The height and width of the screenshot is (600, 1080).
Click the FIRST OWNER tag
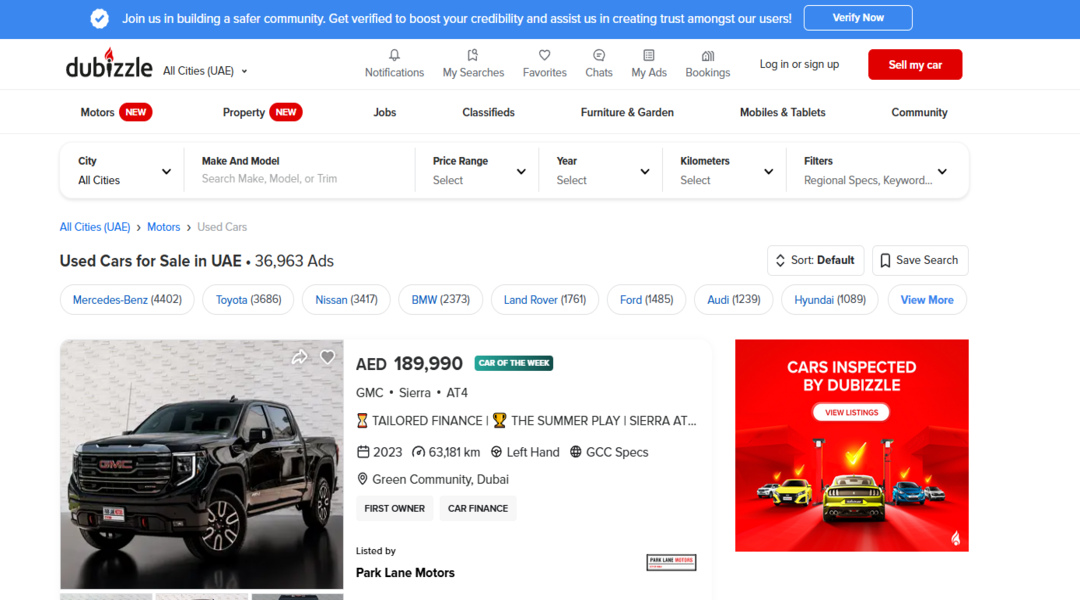coord(395,508)
